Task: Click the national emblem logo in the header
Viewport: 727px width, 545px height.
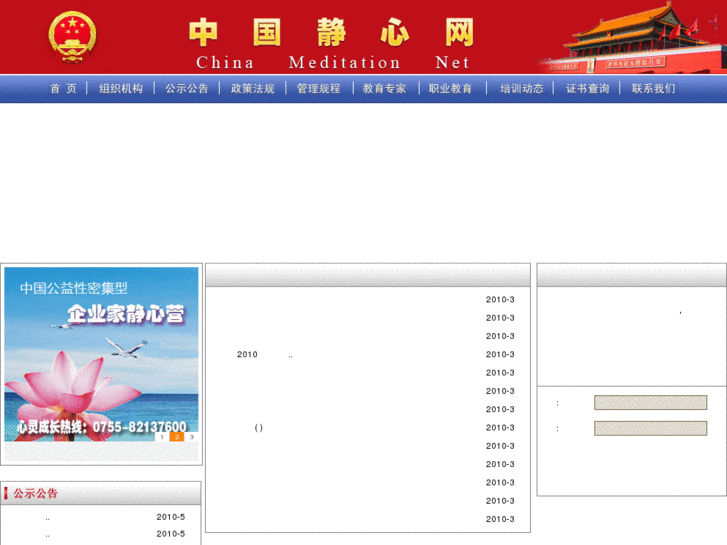Action: point(72,37)
